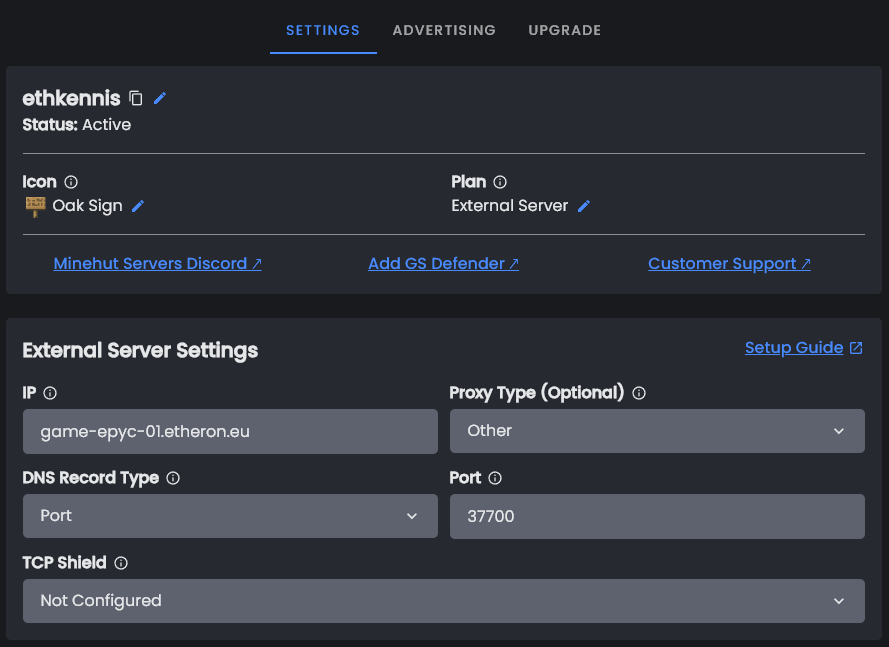
Task: Expand the Proxy Type dropdown
Action: coord(656,431)
